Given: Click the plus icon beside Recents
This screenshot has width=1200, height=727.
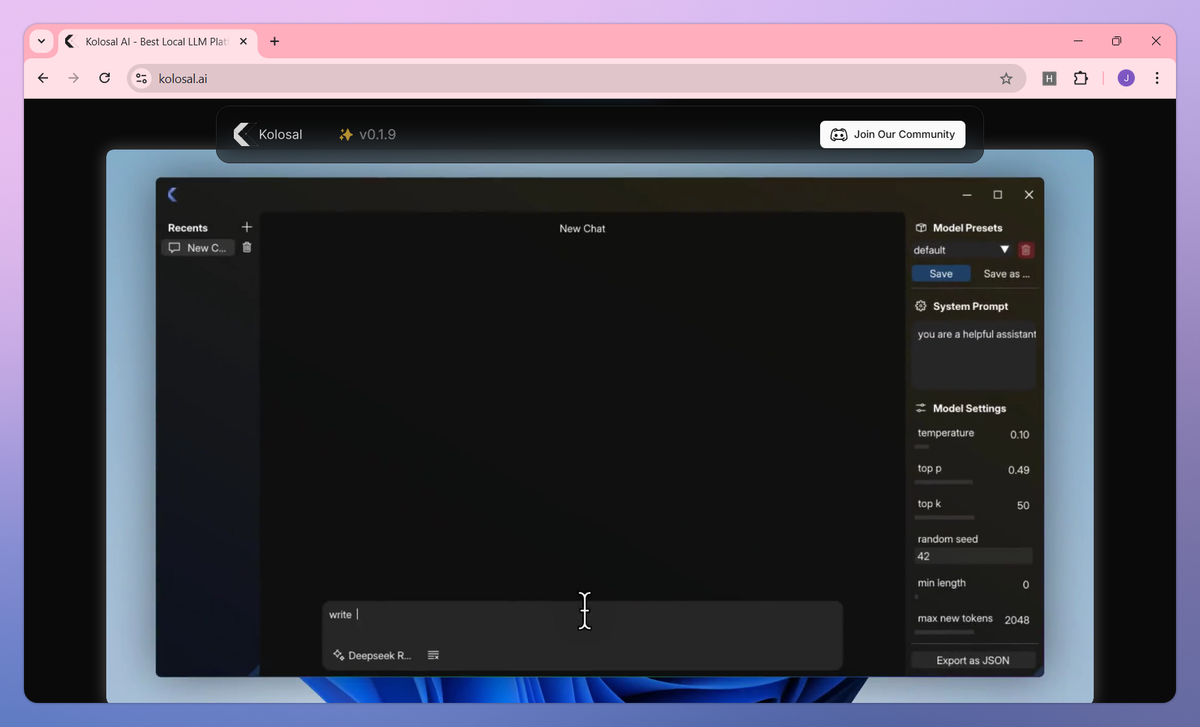Looking at the screenshot, I should 247,227.
